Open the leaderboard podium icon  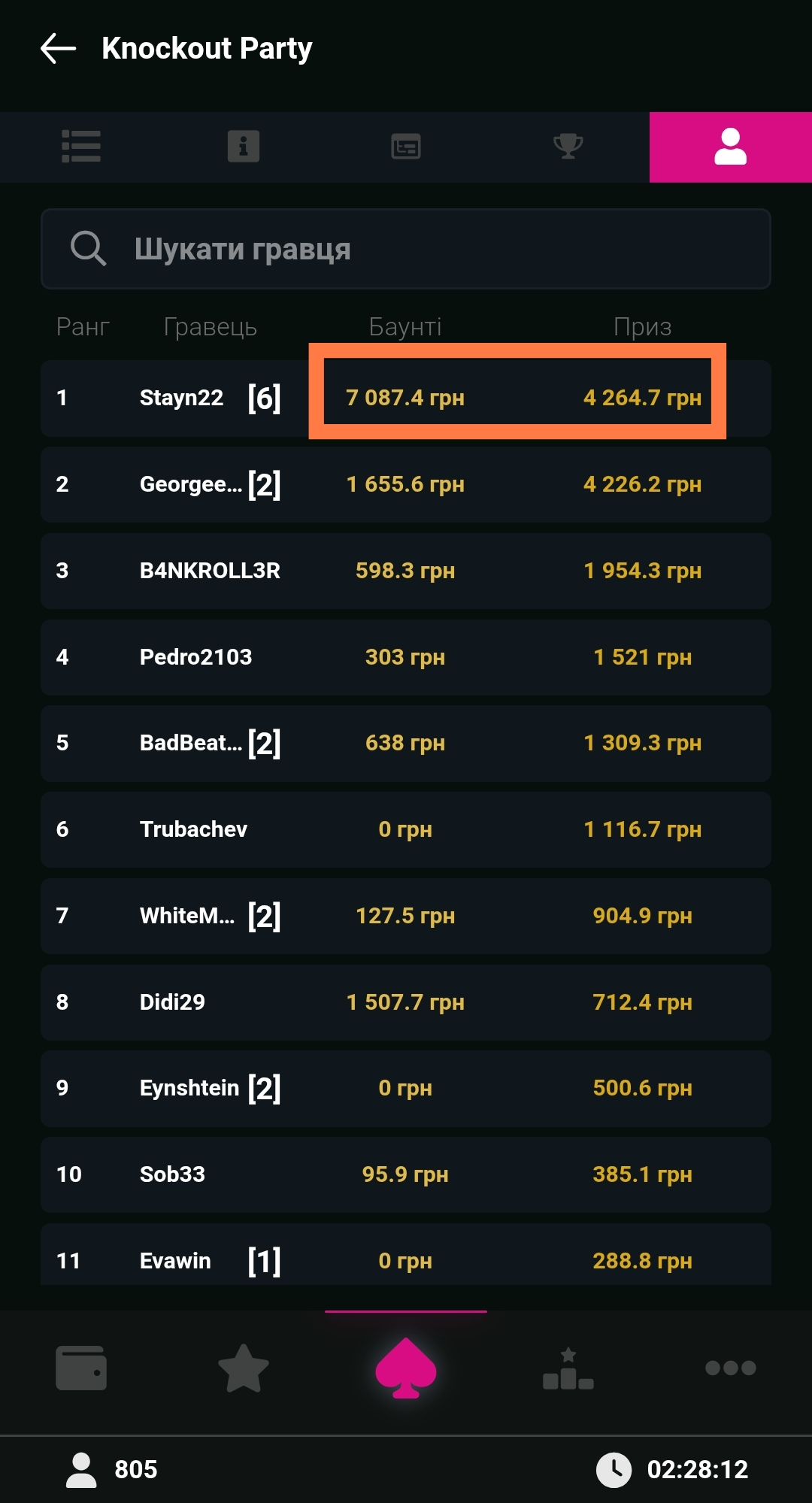pos(568,1368)
